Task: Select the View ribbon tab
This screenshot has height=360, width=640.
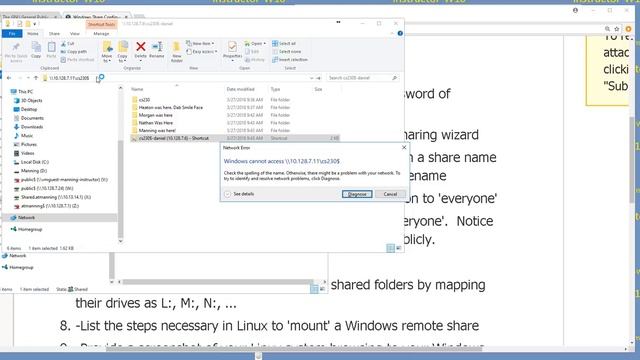Action: (x=75, y=33)
